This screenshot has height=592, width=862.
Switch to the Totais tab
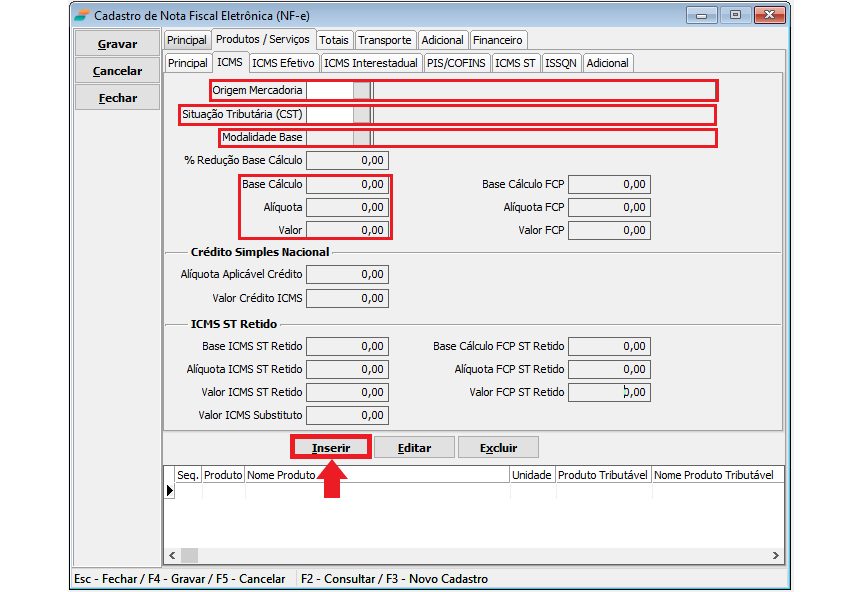(x=335, y=40)
